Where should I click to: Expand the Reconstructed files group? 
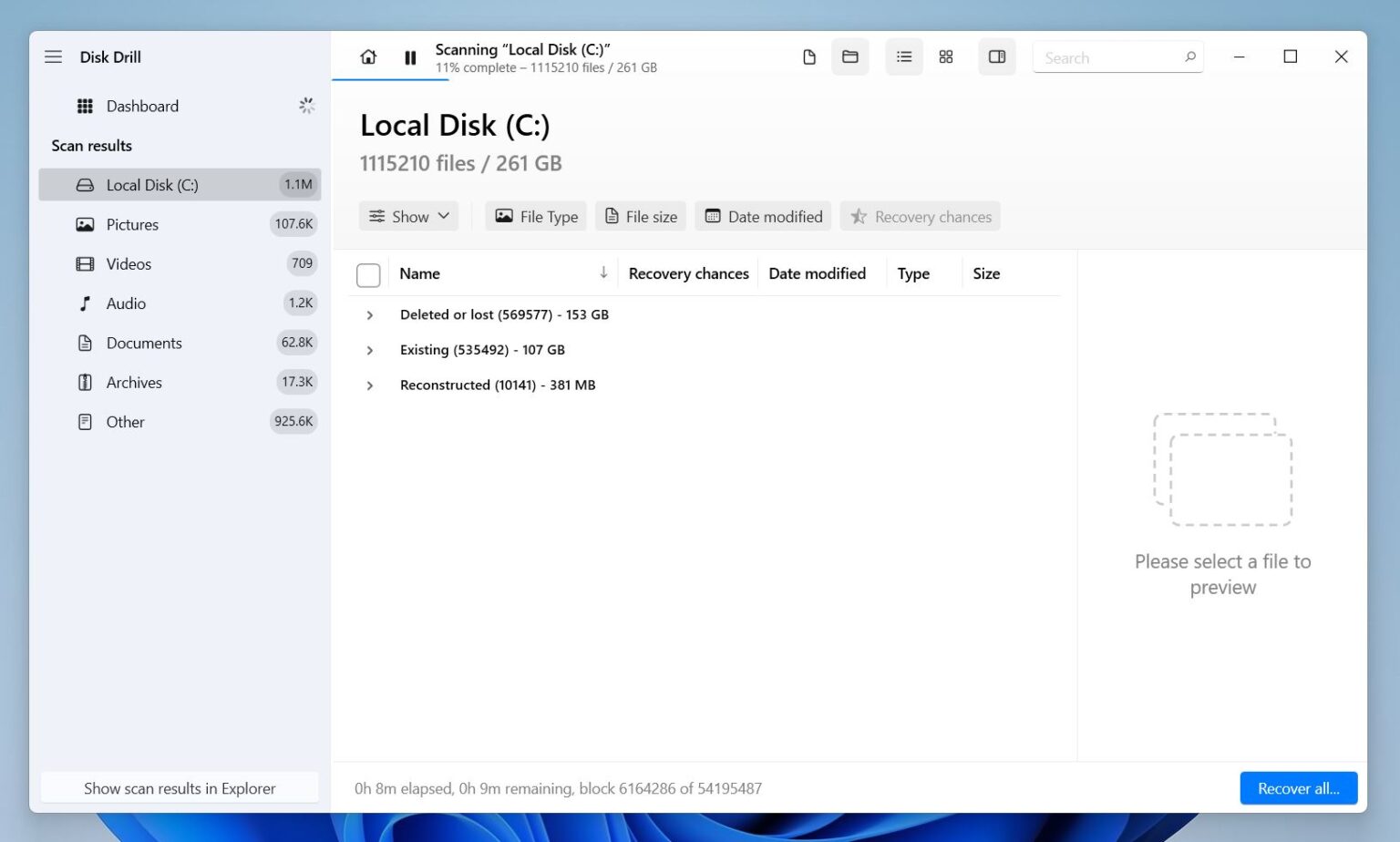(x=369, y=385)
